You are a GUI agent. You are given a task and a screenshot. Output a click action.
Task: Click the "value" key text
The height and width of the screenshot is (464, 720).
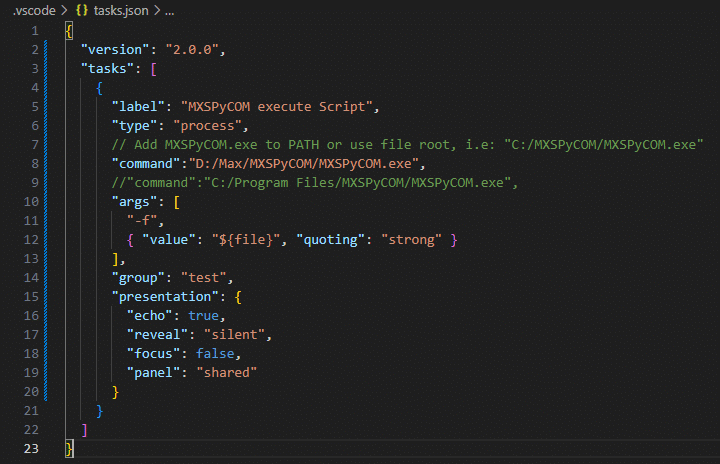(169, 240)
